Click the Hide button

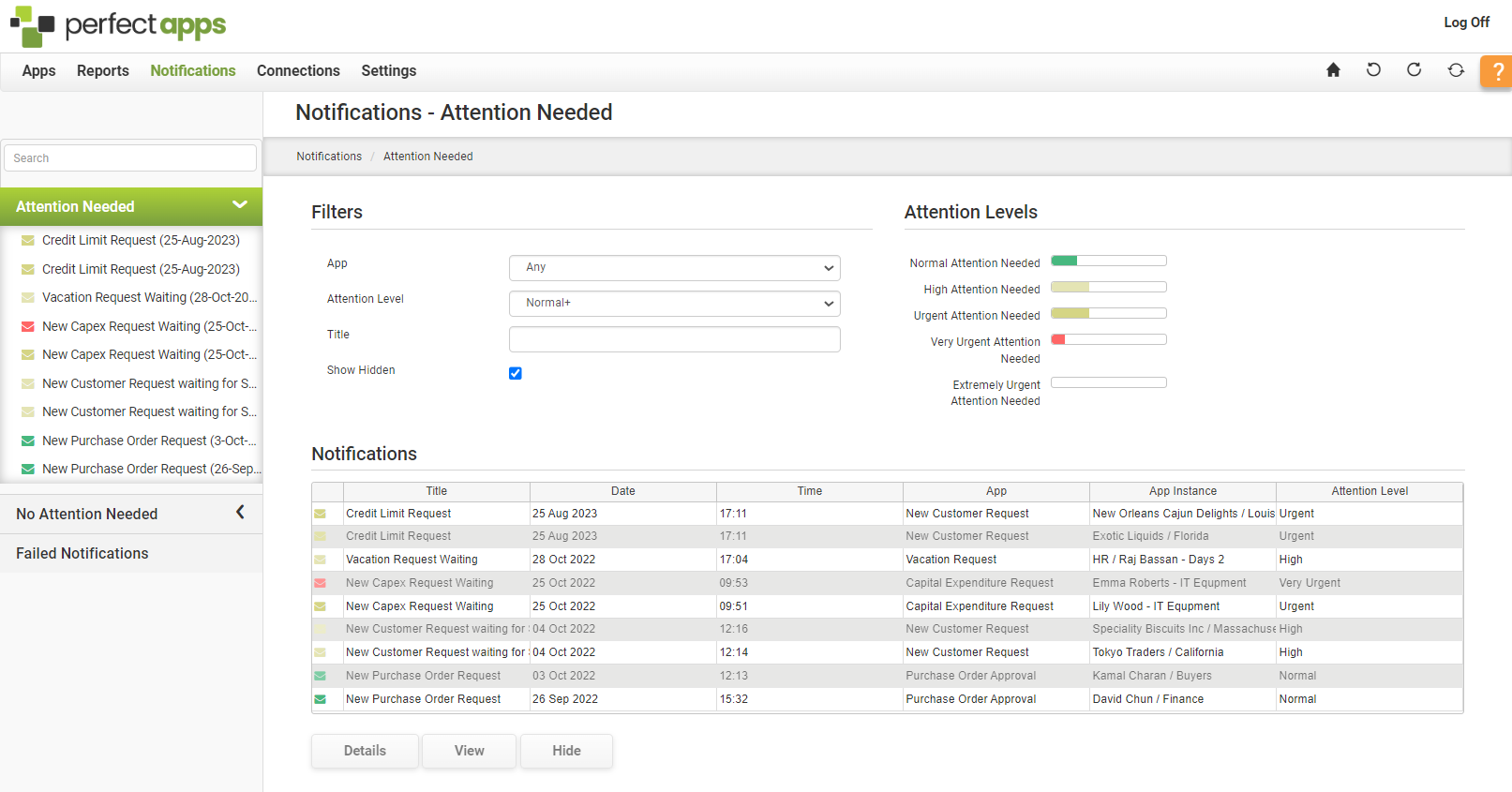[566, 751]
